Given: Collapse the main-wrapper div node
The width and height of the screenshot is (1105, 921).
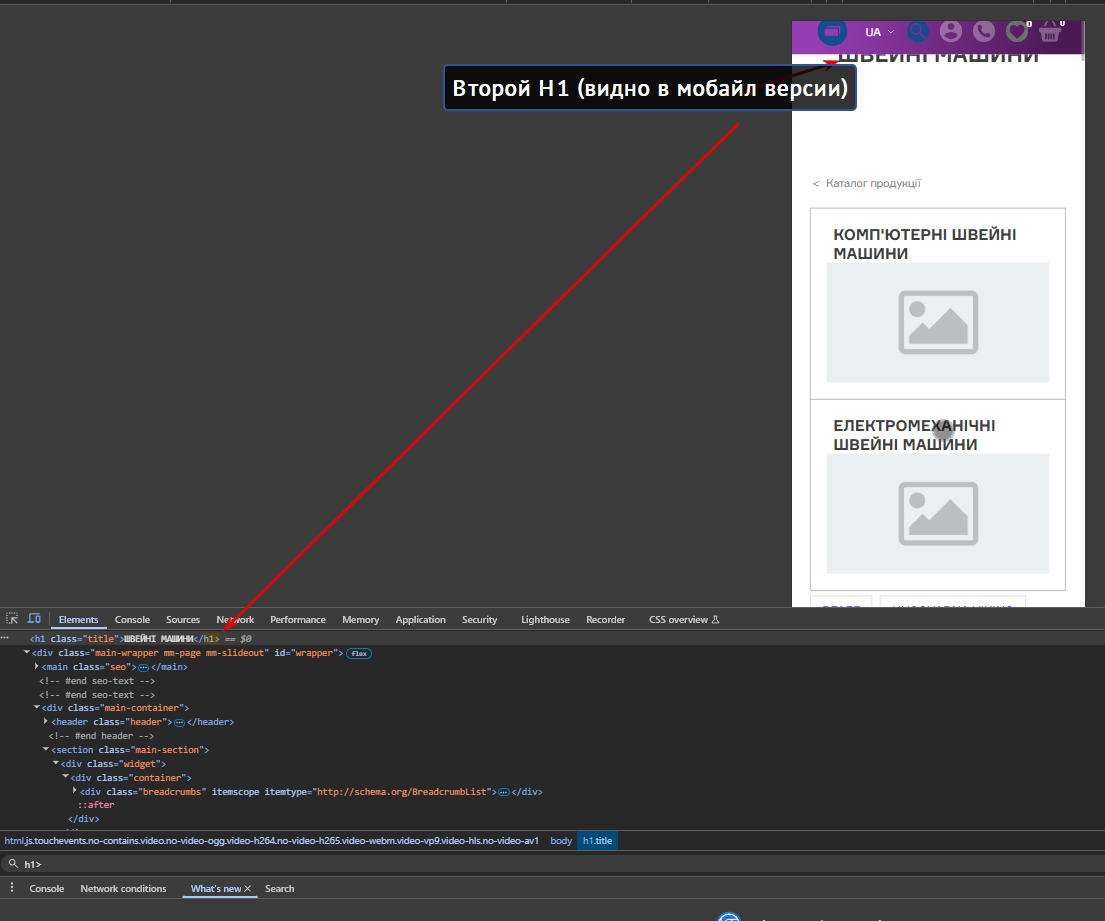Looking at the screenshot, I should [27, 653].
